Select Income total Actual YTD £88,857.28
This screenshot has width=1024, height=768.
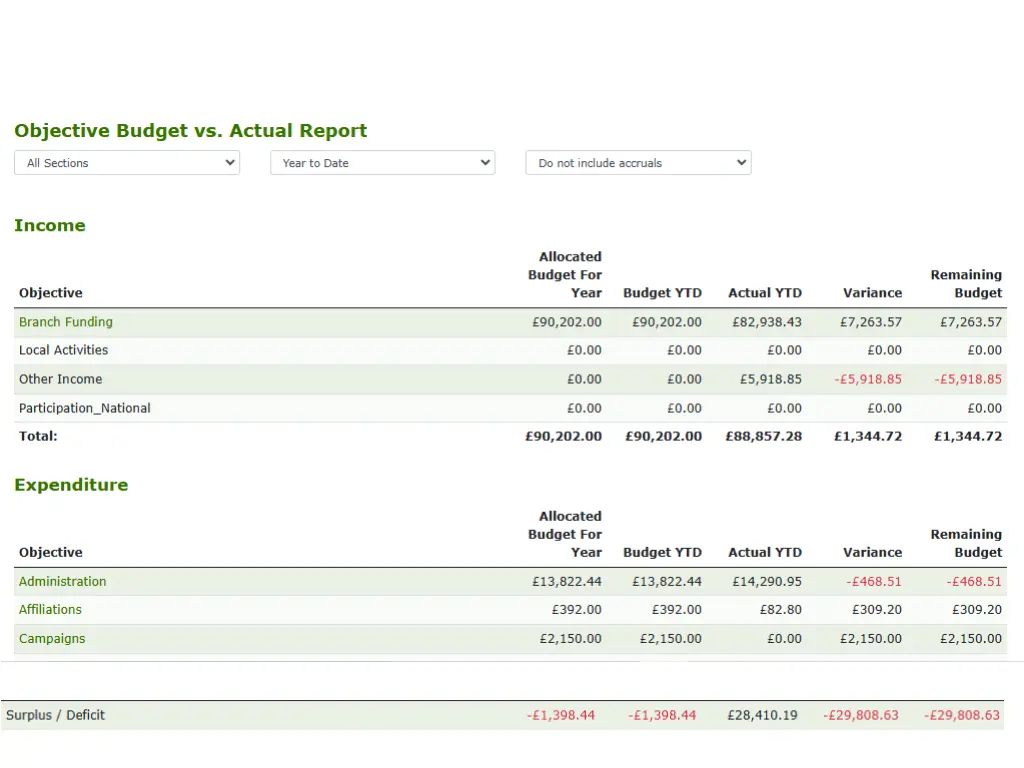763,436
